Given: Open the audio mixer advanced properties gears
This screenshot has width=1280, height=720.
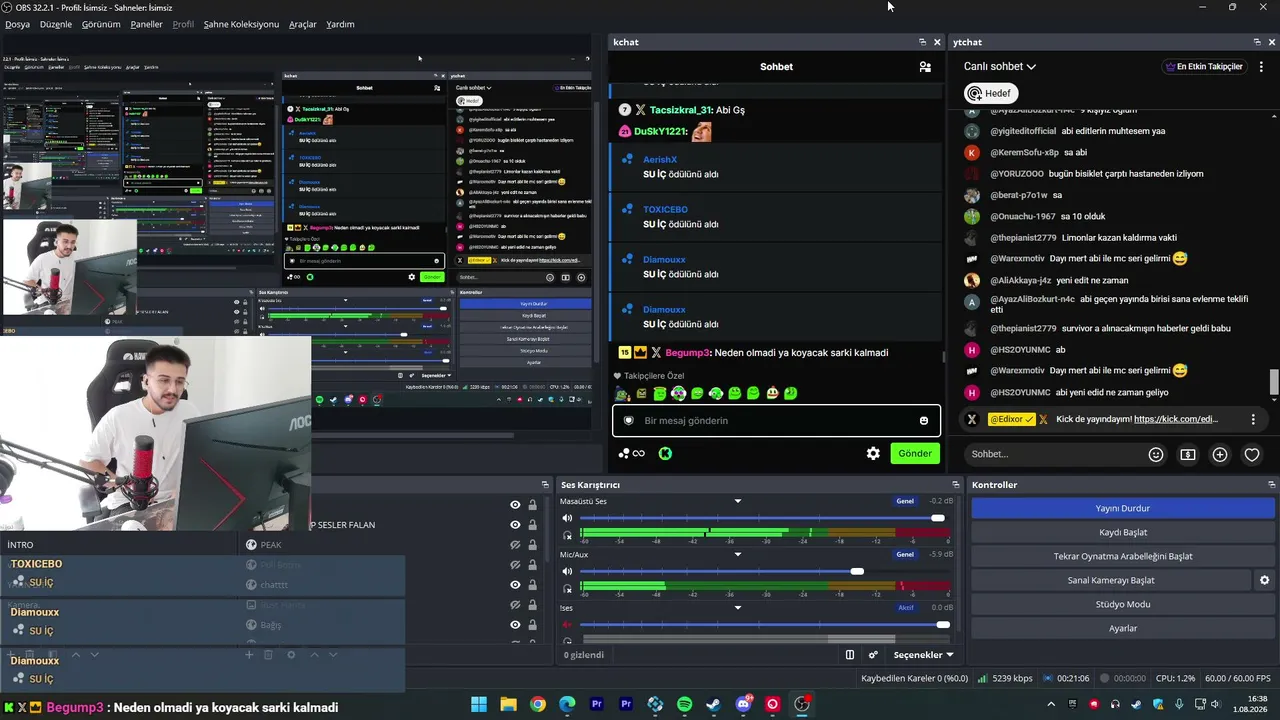Looking at the screenshot, I should (x=873, y=655).
